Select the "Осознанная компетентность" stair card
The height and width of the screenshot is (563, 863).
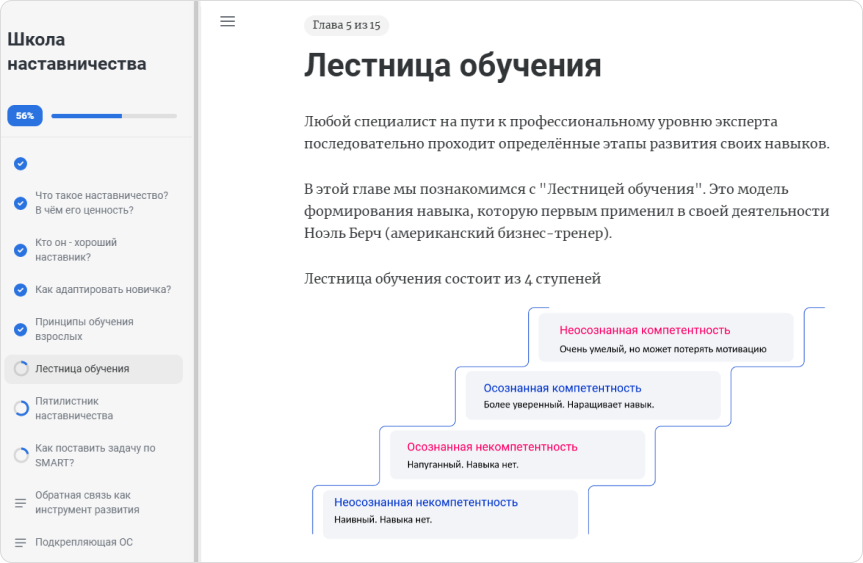click(x=593, y=396)
